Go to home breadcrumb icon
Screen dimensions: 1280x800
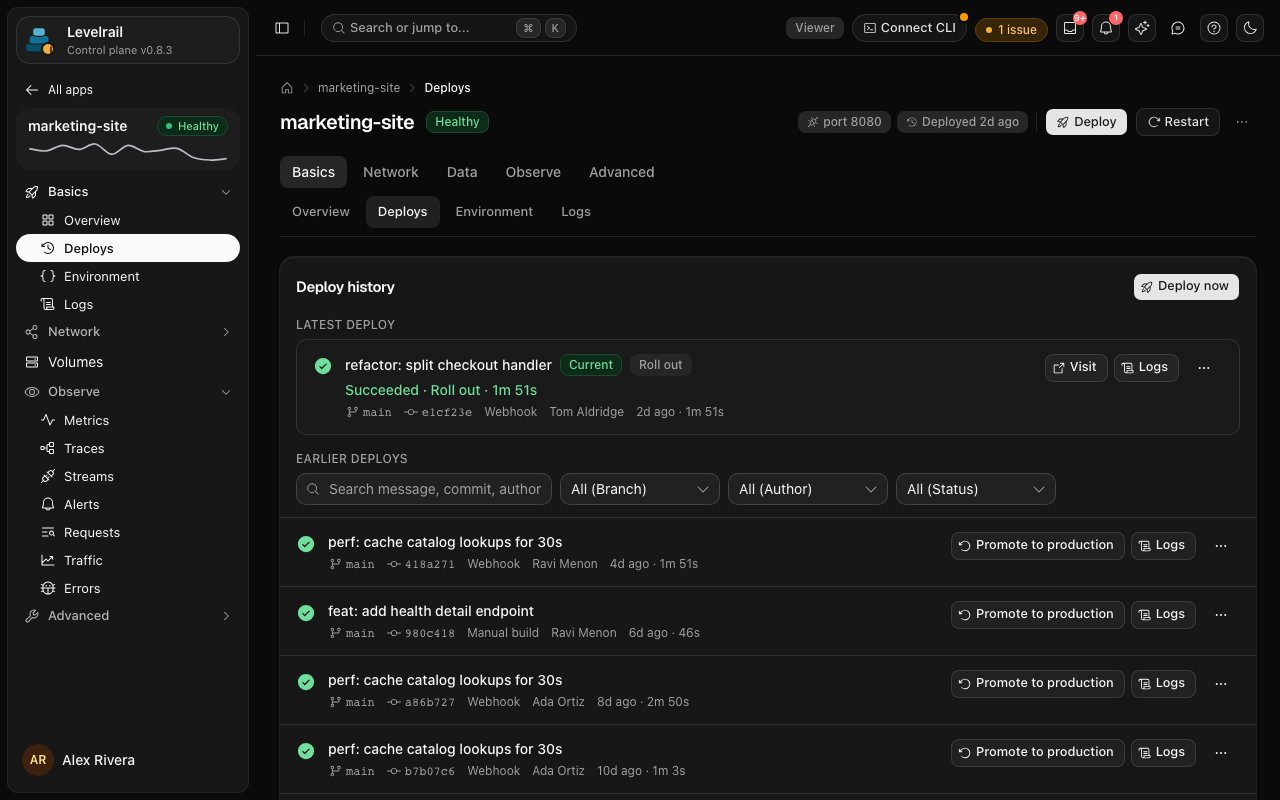point(287,88)
